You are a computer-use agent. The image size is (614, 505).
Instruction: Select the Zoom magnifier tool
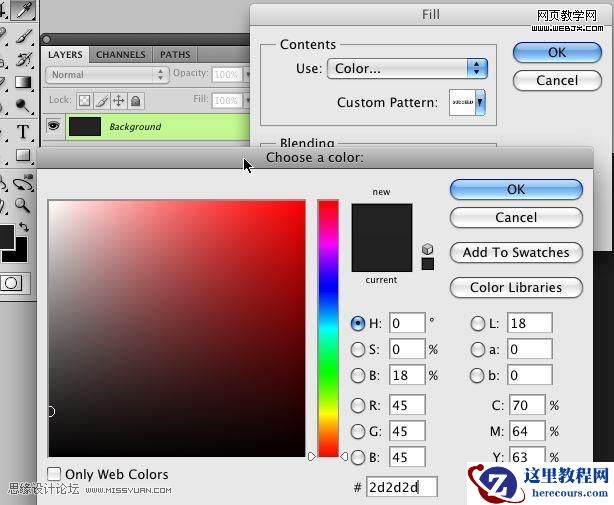pyautogui.click(x=22, y=205)
